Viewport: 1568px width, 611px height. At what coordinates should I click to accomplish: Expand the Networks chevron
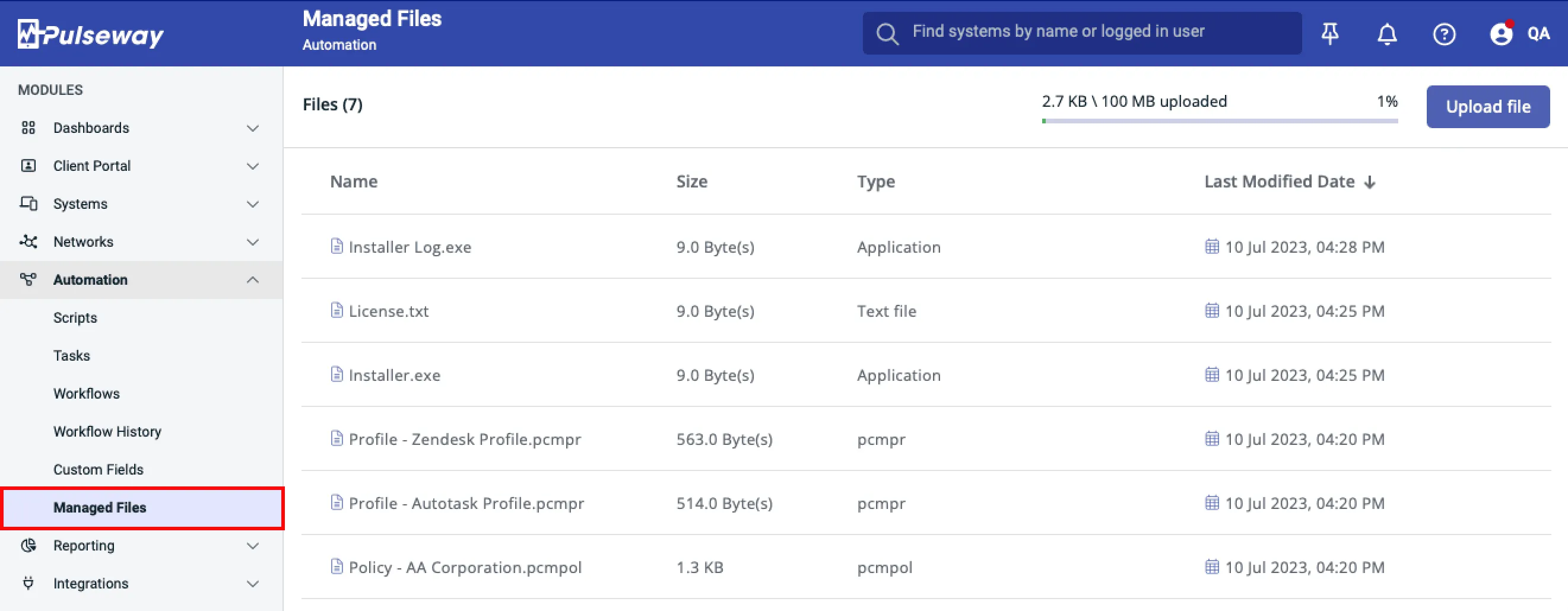(253, 242)
